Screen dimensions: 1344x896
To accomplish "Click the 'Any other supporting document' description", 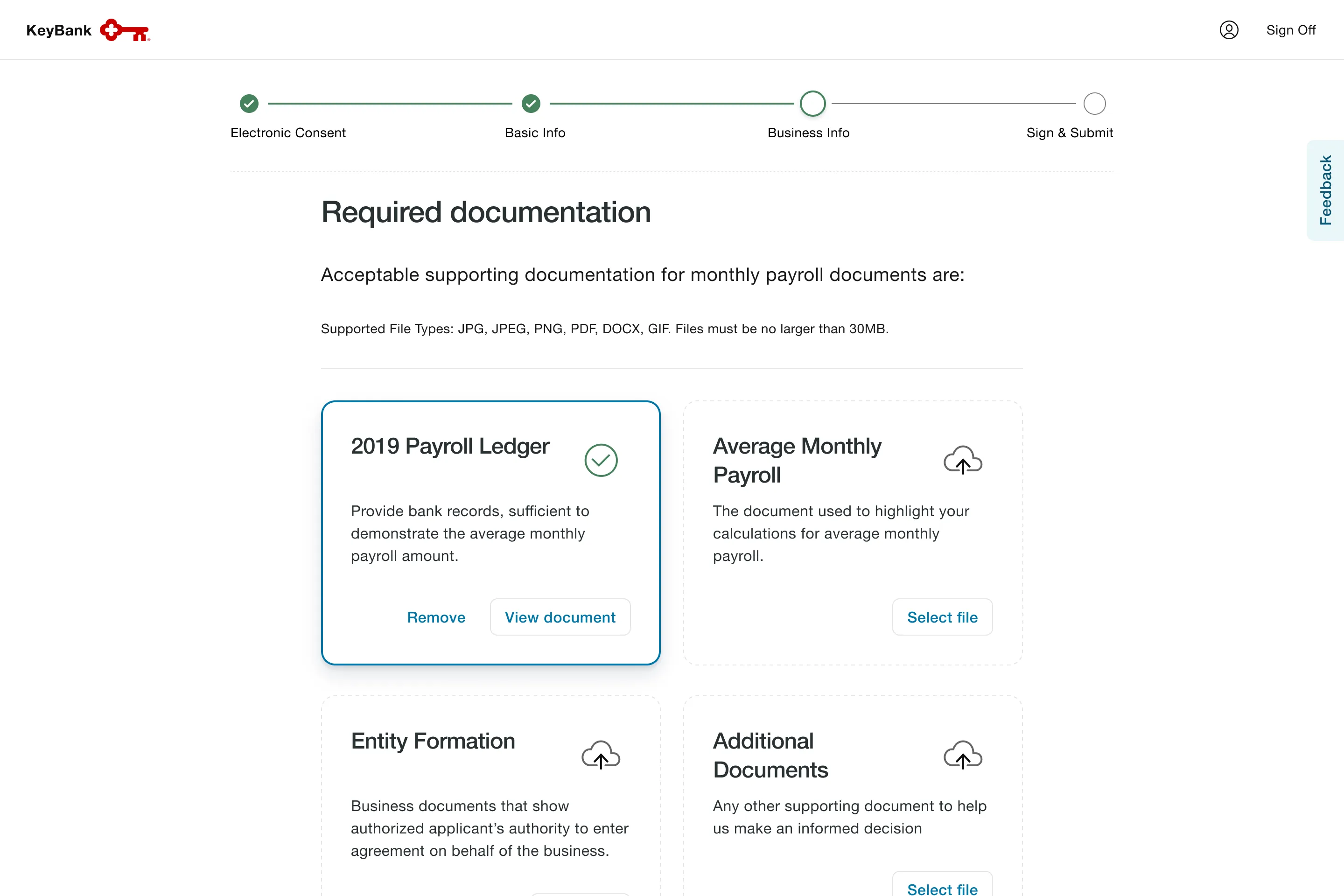I will click(x=850, y=817).
